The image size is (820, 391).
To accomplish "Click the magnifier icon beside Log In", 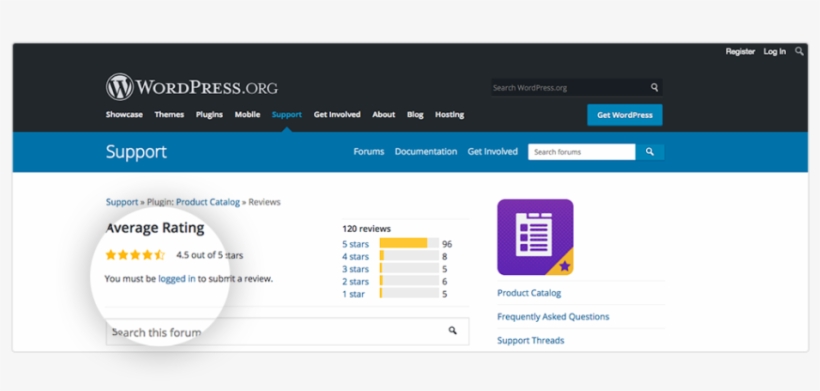I will point(799,51).
